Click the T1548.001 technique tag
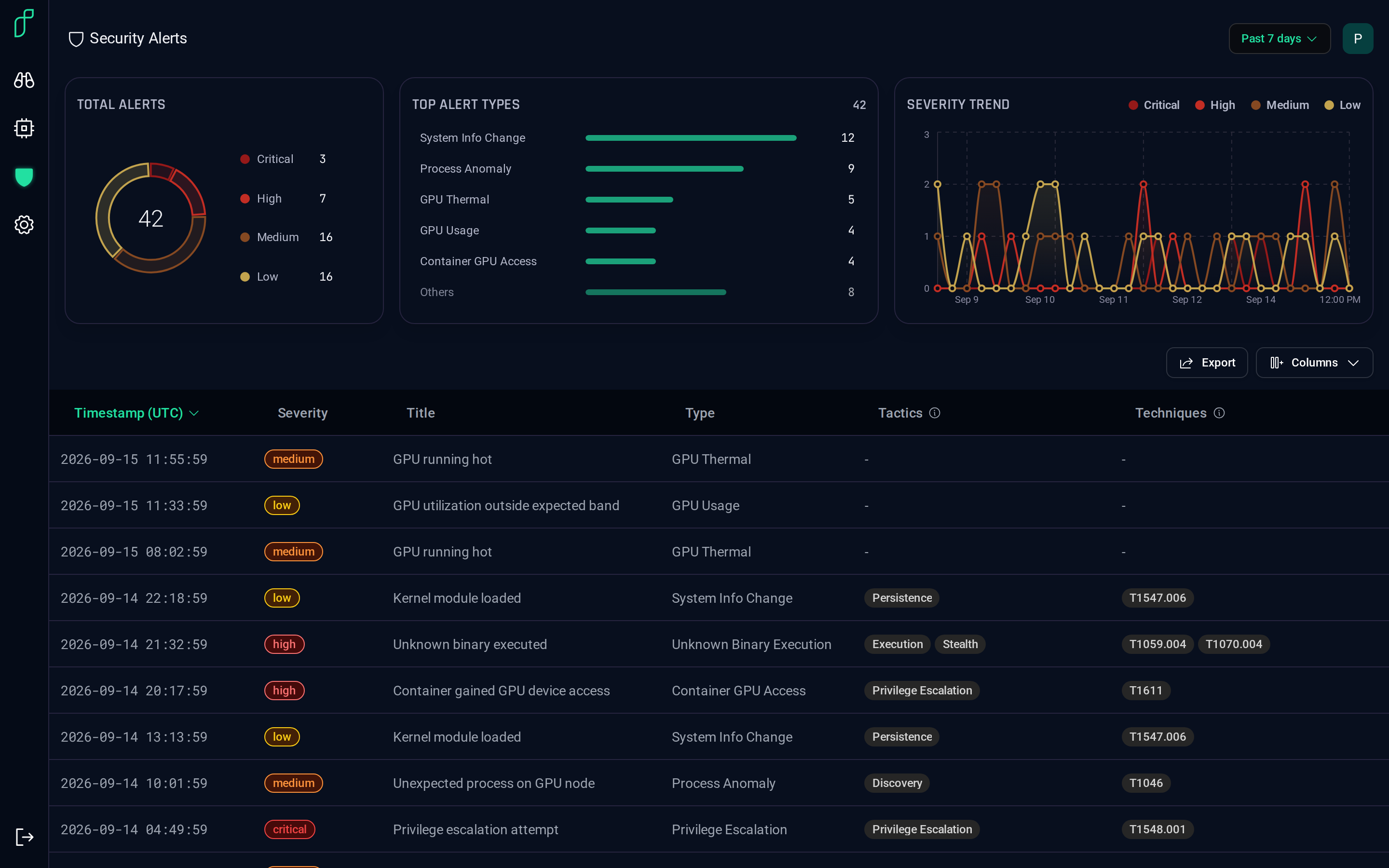The image size is (1389, 868). tap(1157, 829)
